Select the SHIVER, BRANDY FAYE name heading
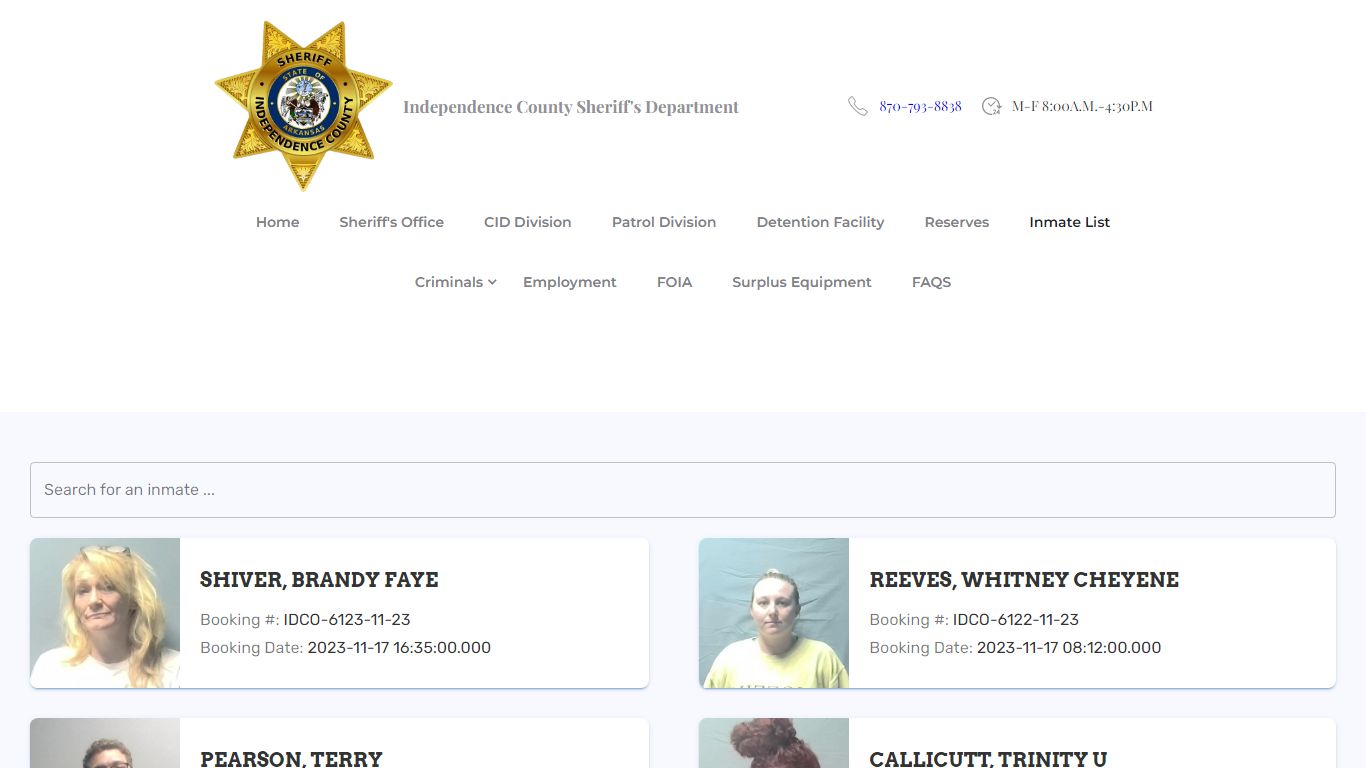Image resolution: width=1366 pixels, height=768 pixels. tap(319, 580)
